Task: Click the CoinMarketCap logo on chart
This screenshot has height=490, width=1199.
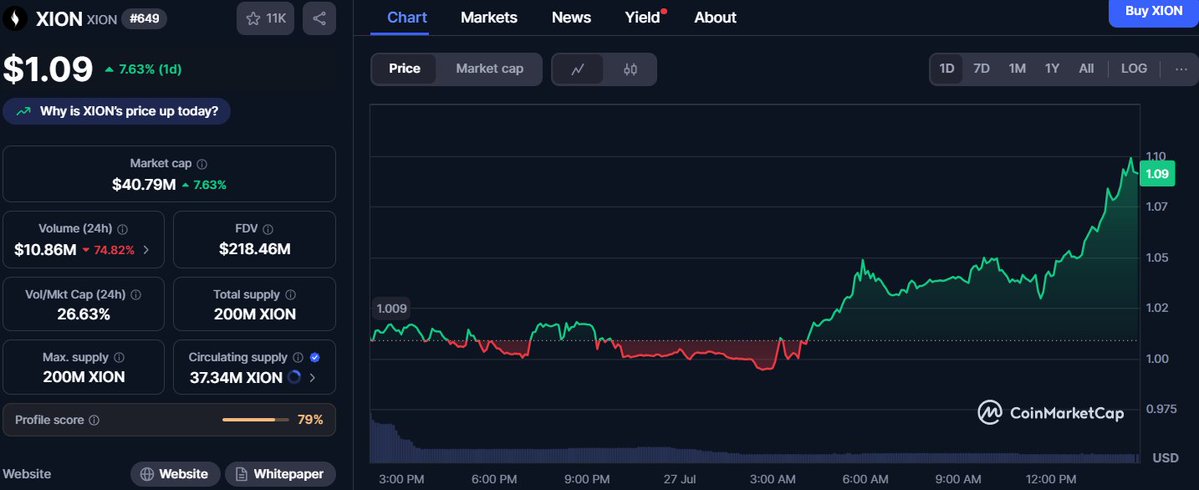Action: [1051, 413]
